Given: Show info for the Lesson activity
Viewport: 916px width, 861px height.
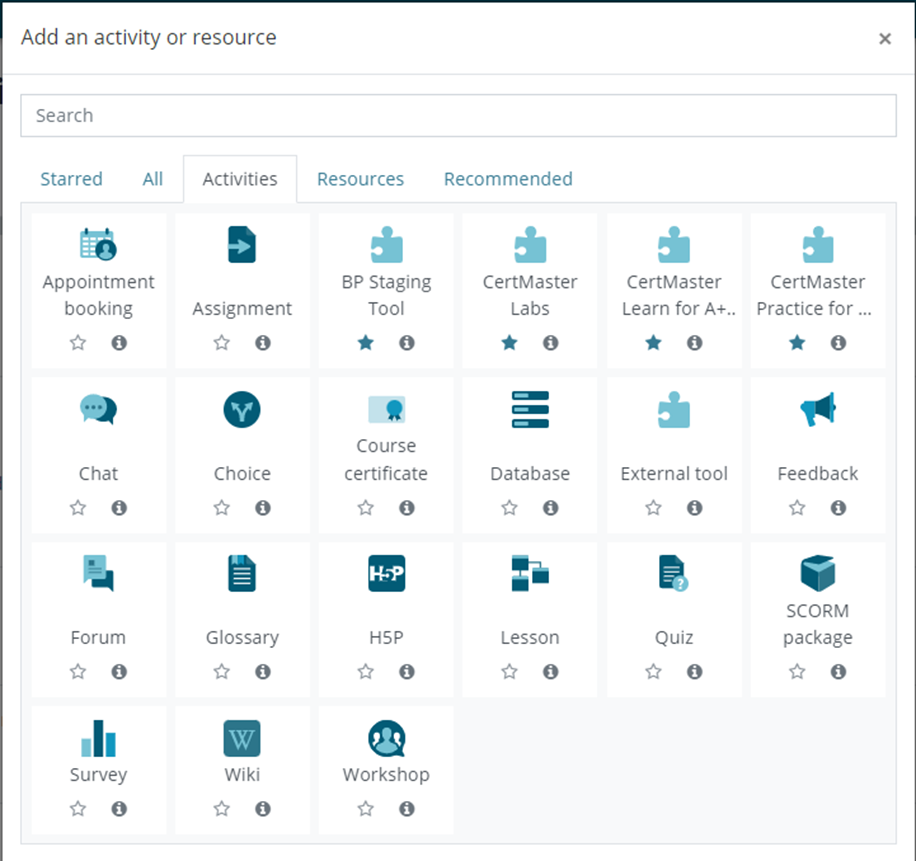Looking at the screenshot, I should point(550,672).
